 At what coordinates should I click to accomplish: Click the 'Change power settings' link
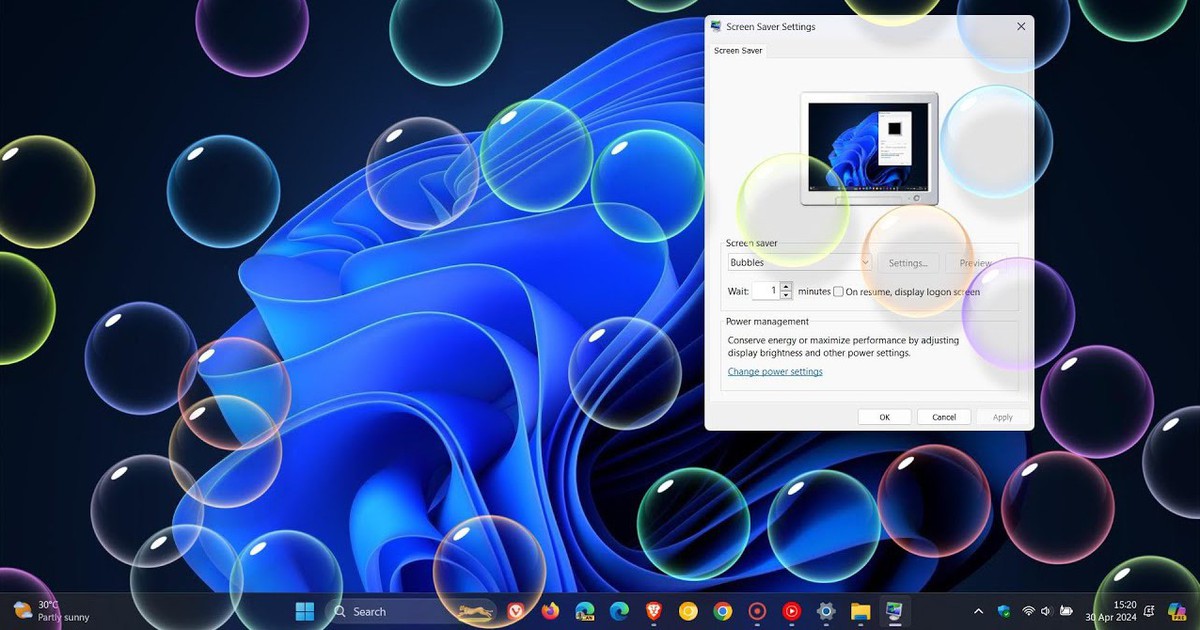coord(775,371)
